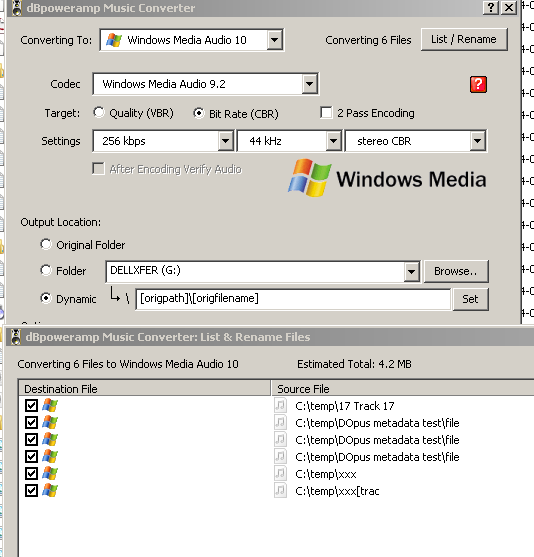Click the music note icon beside C:\temp\xxx
The height and width of the screenshot is (557, 534).
coord(280,474)
